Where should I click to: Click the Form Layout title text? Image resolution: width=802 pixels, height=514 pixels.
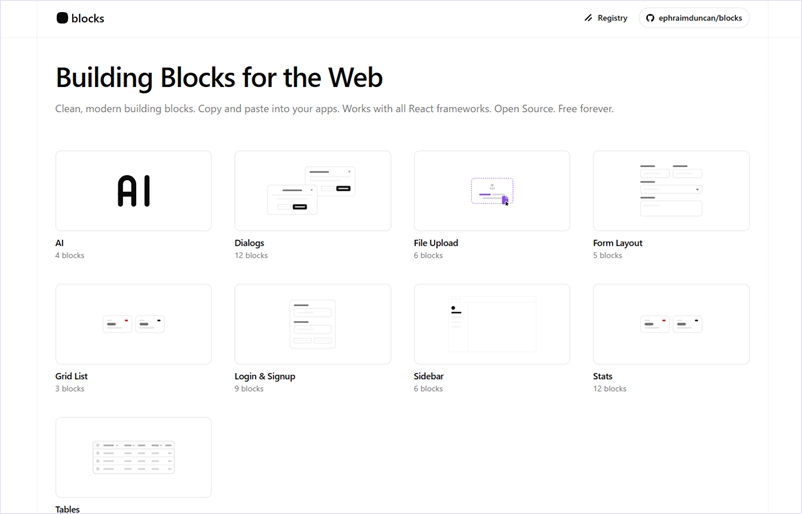[617, 243]
